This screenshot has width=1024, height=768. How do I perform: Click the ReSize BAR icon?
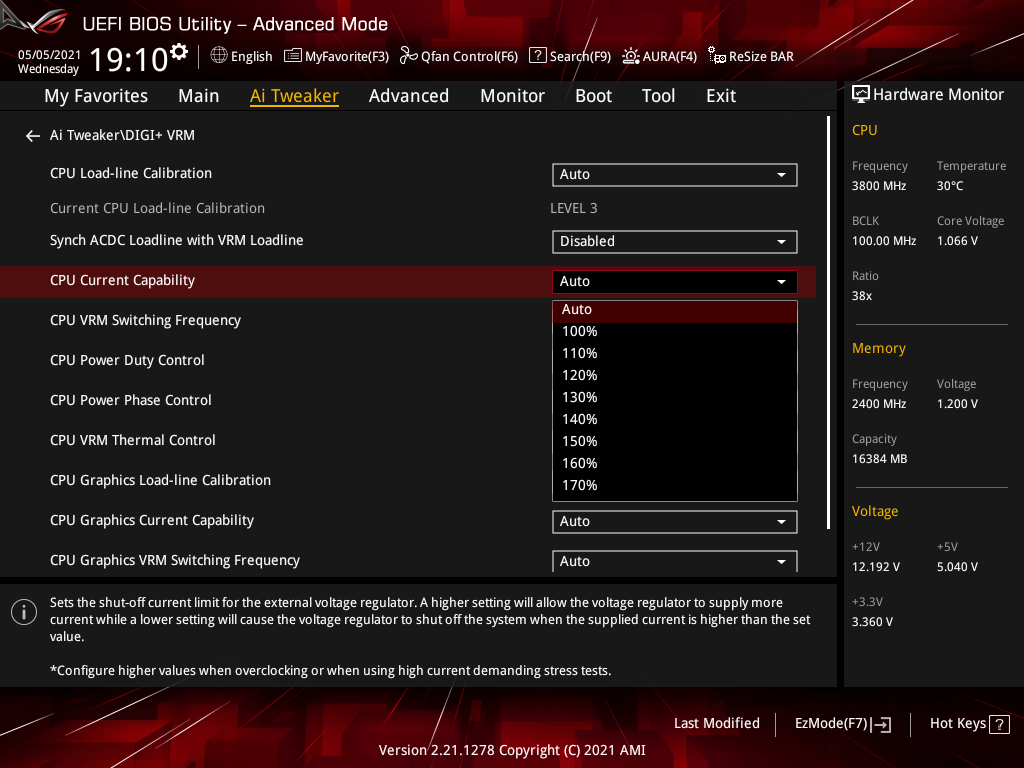[716, 56]
